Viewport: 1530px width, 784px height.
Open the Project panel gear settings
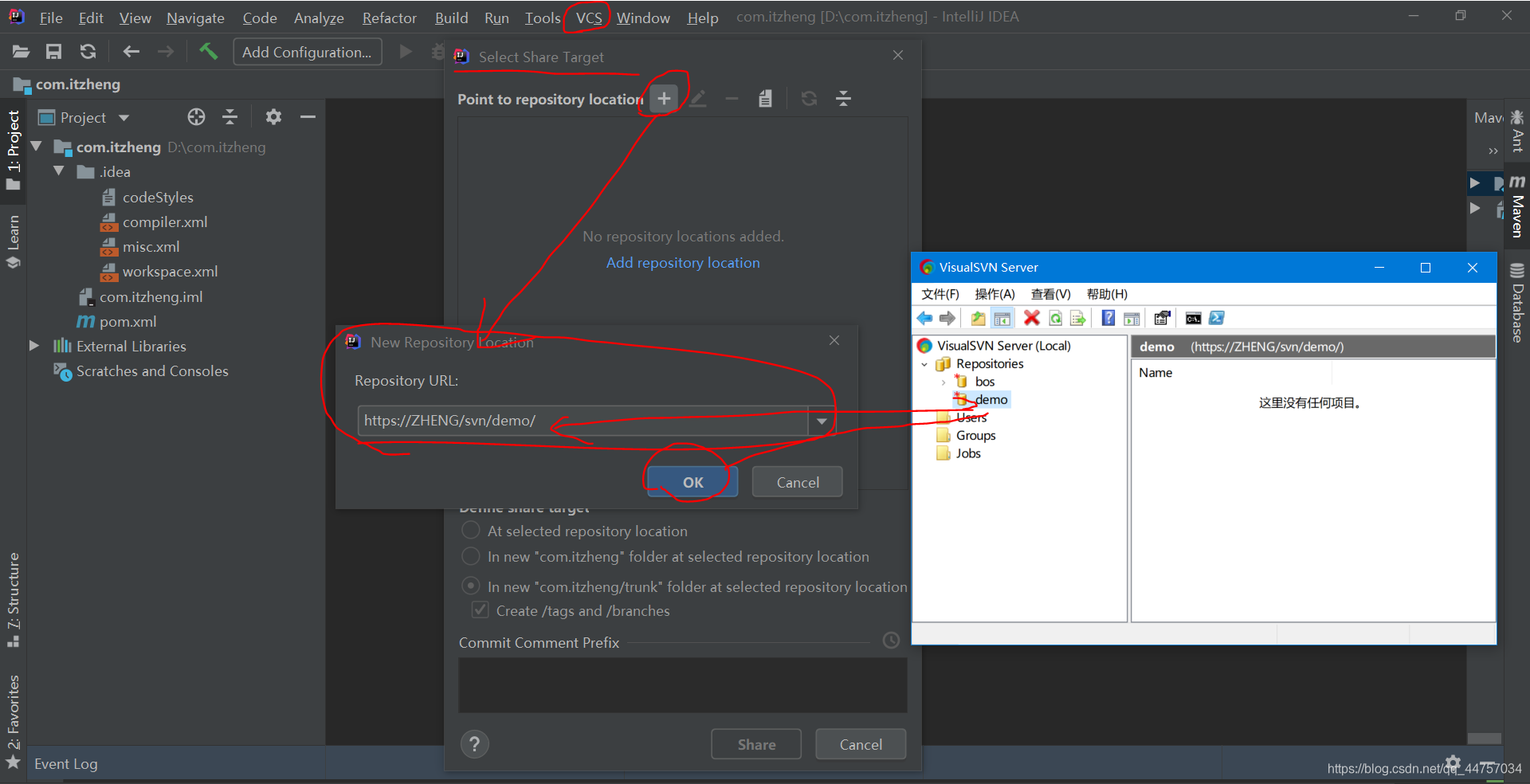(273, 117)
